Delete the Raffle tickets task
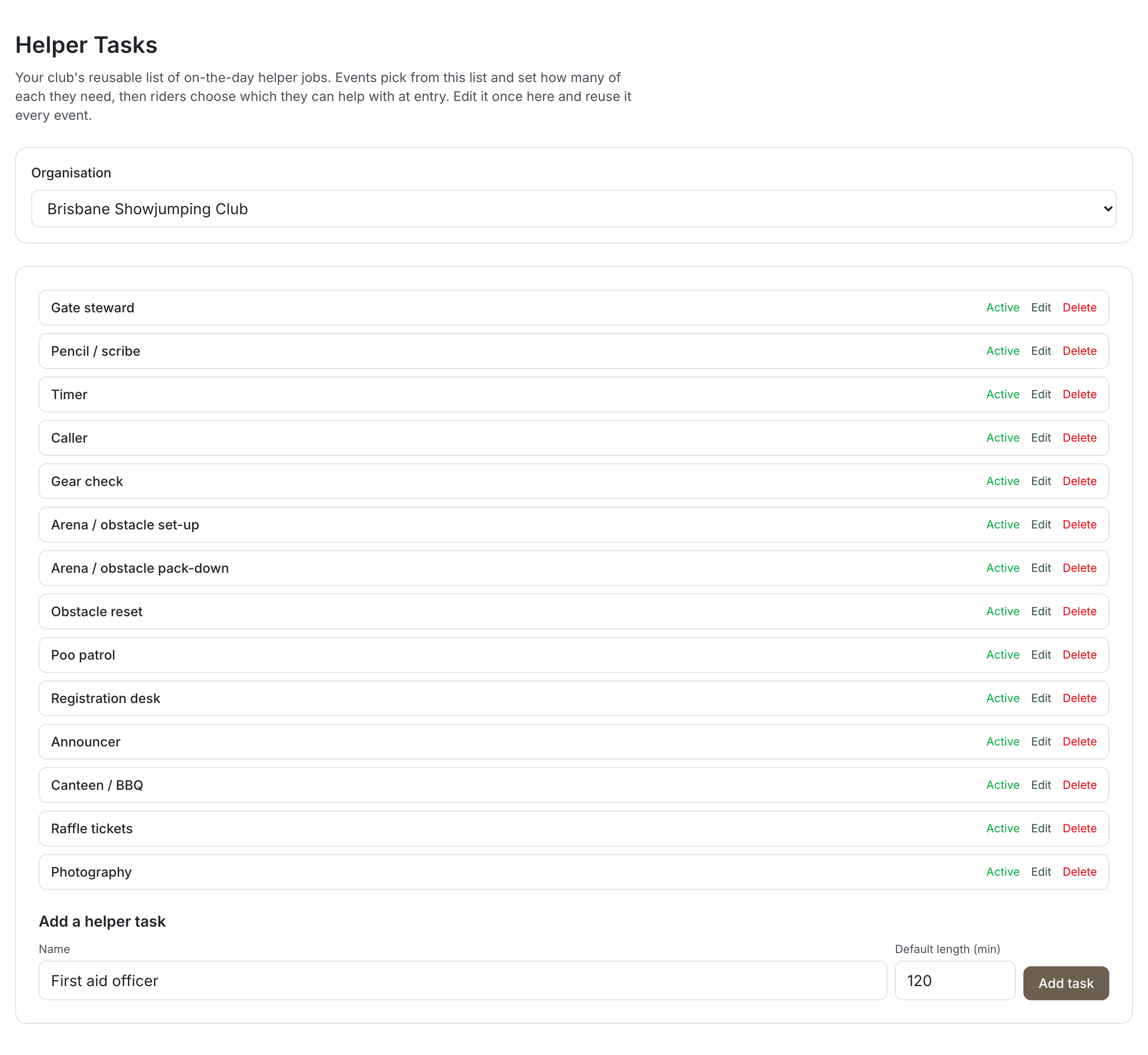This screenshot has width=1148, height=1055. pos(1080,829)
